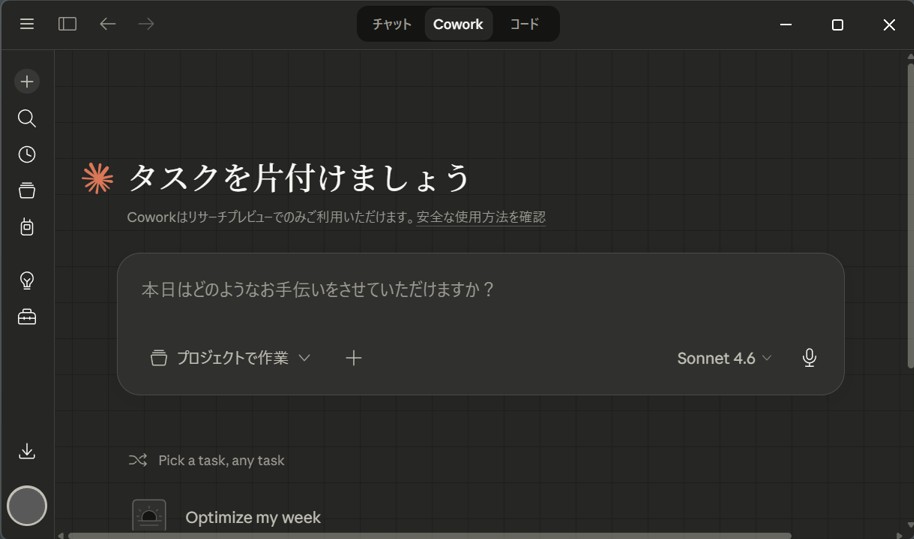This screenshot has height=539, width=914.
Task: Click the lightbulb ideas icon
Action: (x=27, y=280)
